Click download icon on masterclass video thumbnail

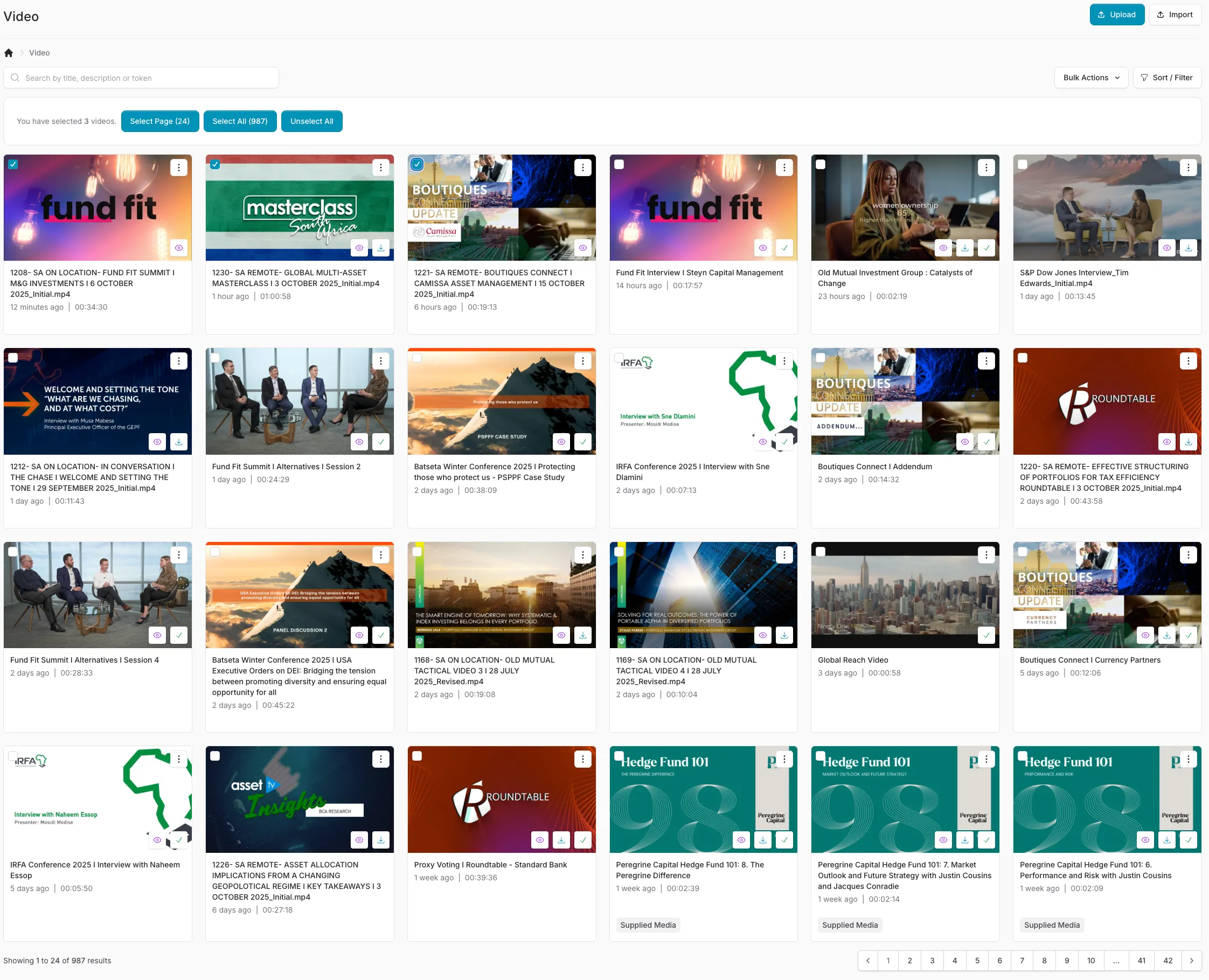click(381, 248)
